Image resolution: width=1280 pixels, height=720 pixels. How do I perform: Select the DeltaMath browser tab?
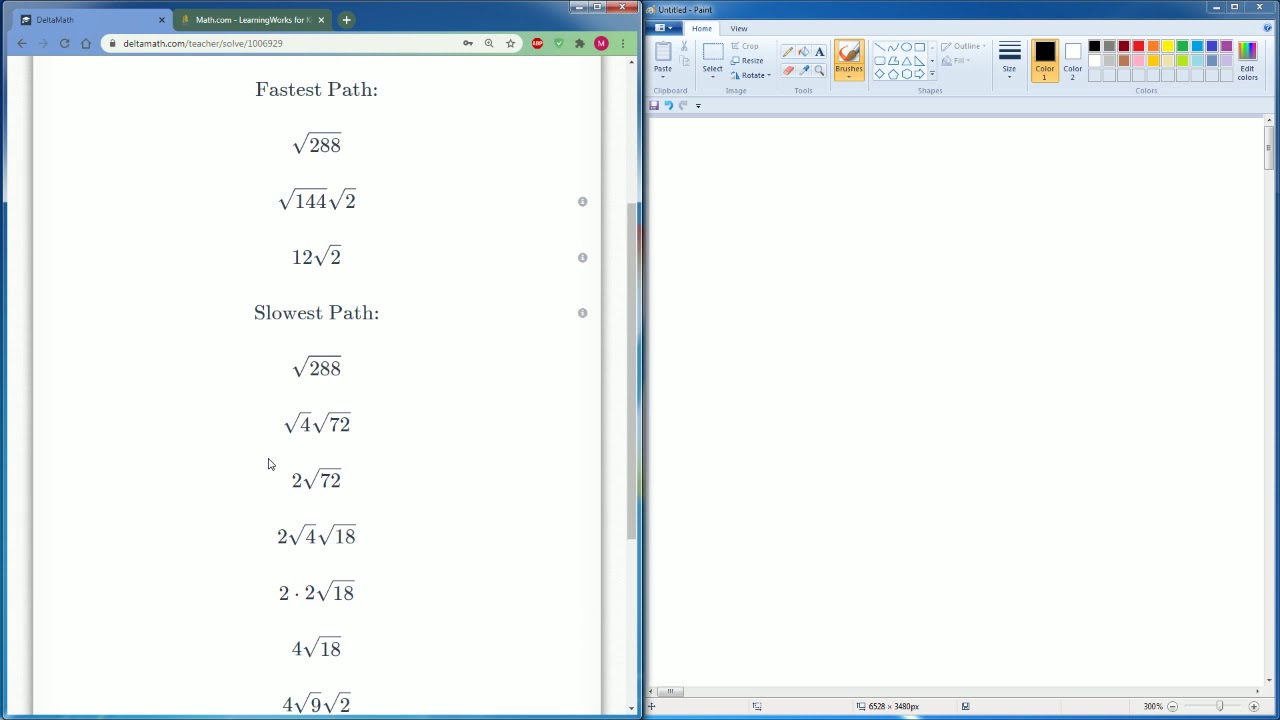pyautogui.click(x=93, y=20)
